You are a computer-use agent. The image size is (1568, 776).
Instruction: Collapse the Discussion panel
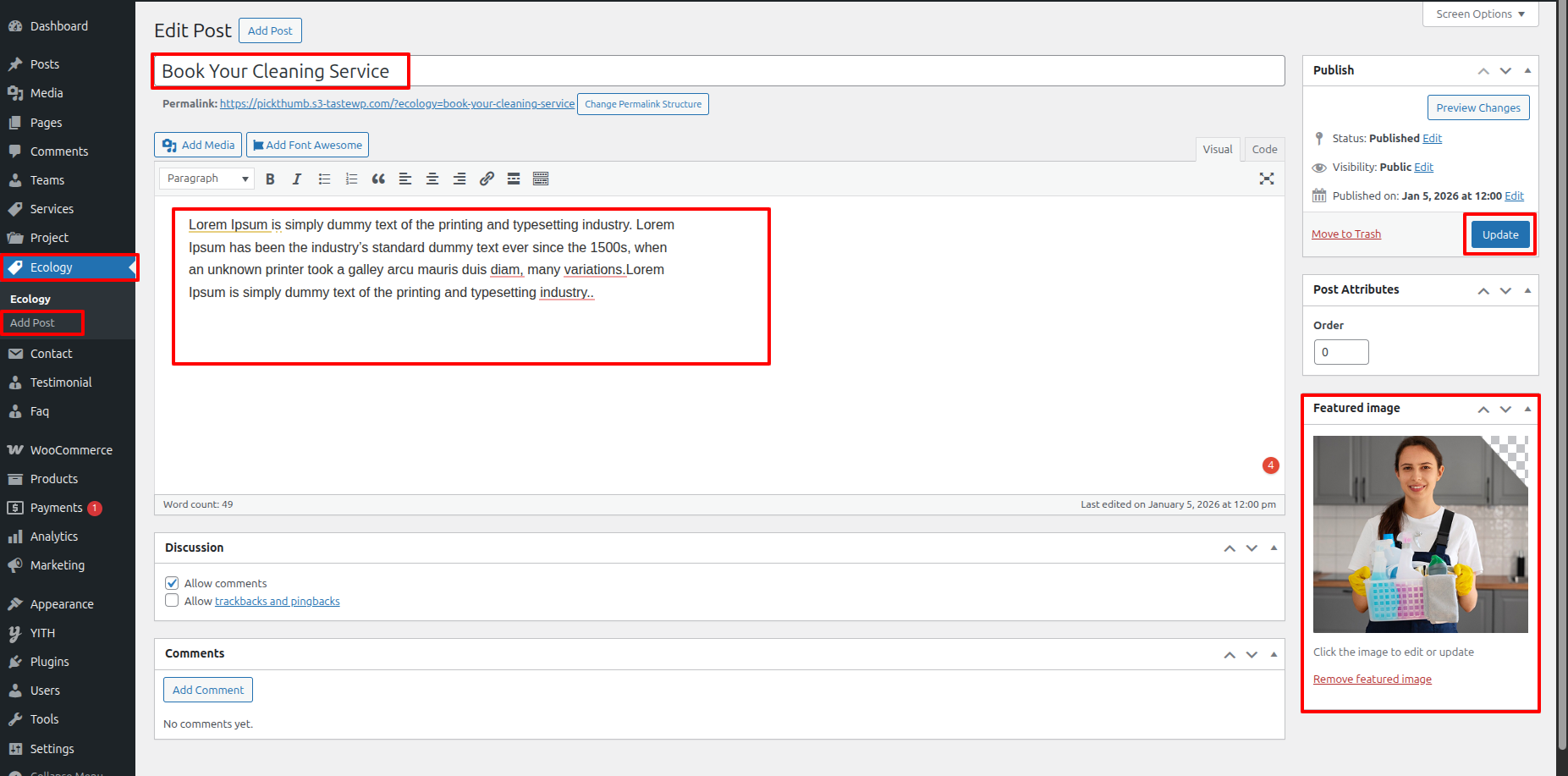pyautogui.click(x=1274, y=548)
